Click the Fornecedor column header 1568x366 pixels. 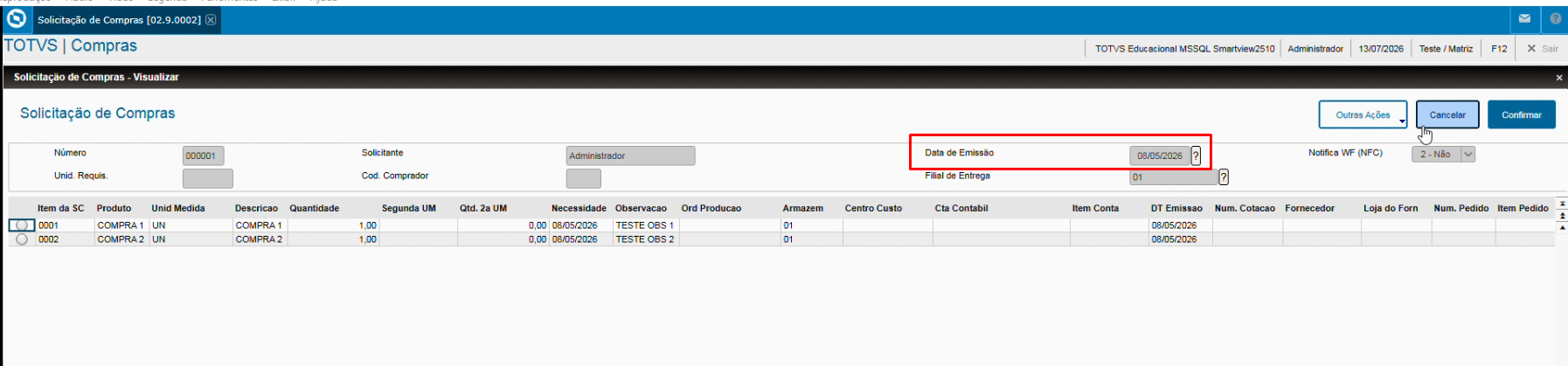pyautogui.click(x=1309, y=208)
